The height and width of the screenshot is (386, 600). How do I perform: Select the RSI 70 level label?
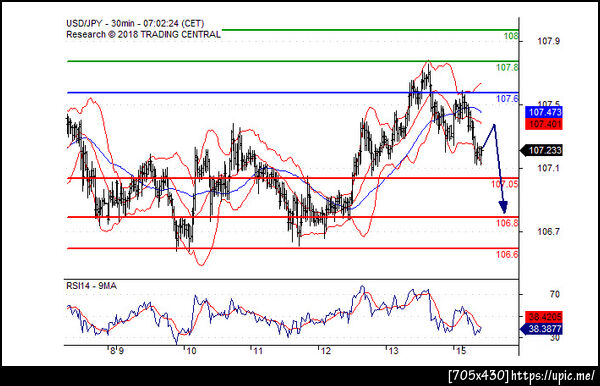[x=554, y=294]
